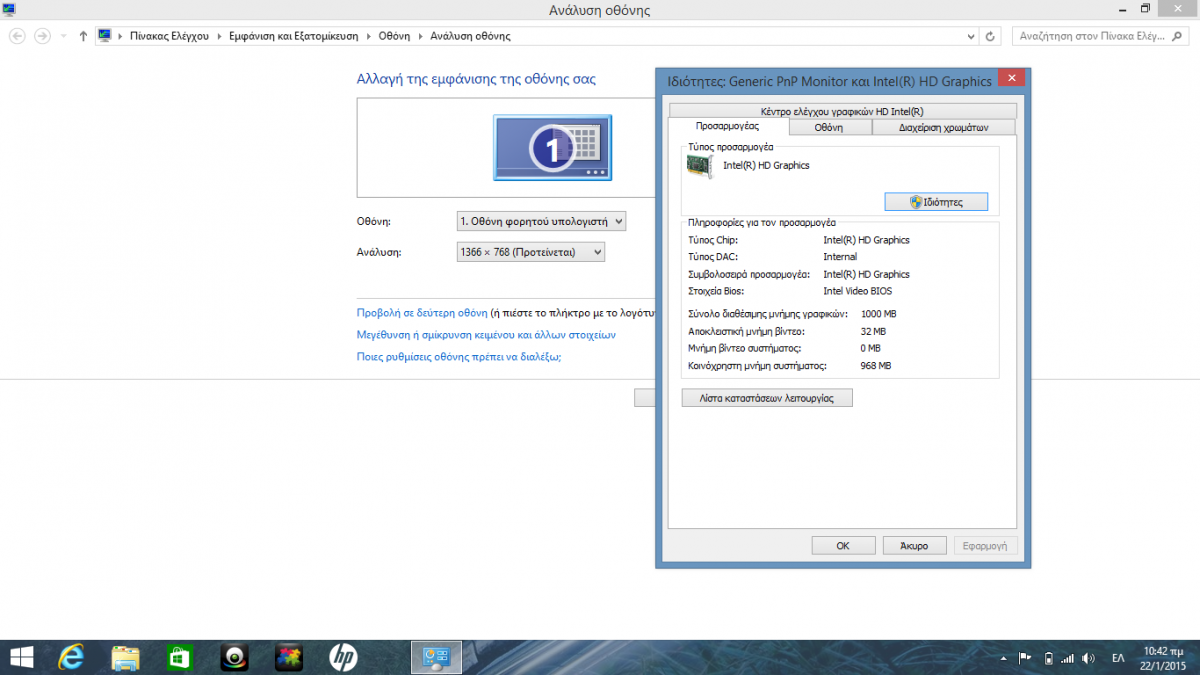The image size is (1200, 675).
Task: Refresh the Control Panel page
Action: (990, 36)
